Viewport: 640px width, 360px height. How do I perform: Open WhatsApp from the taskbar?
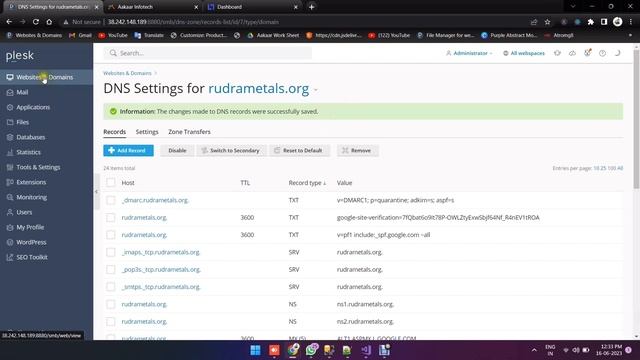coord(311,350)
